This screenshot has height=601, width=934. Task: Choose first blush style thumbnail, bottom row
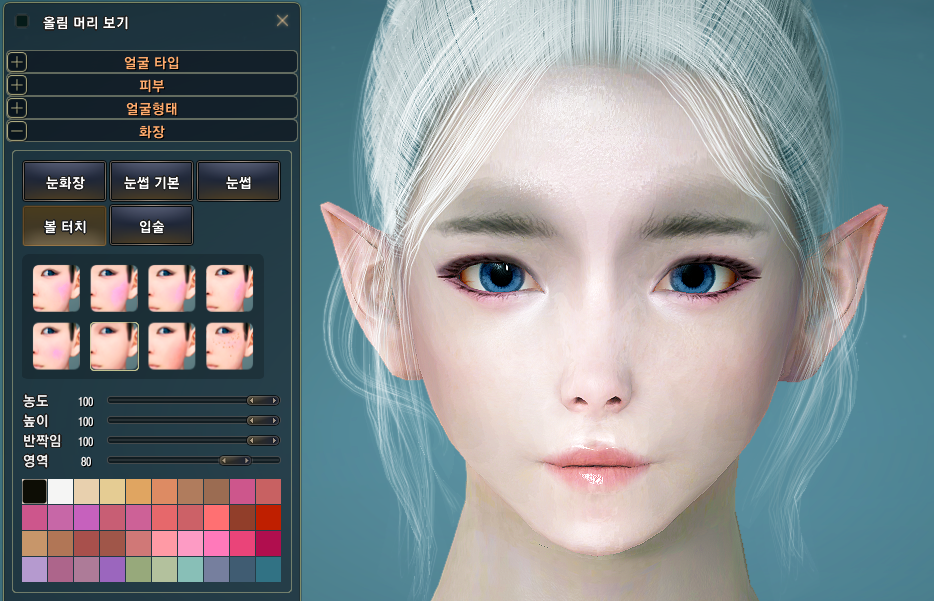coord(56,346)
